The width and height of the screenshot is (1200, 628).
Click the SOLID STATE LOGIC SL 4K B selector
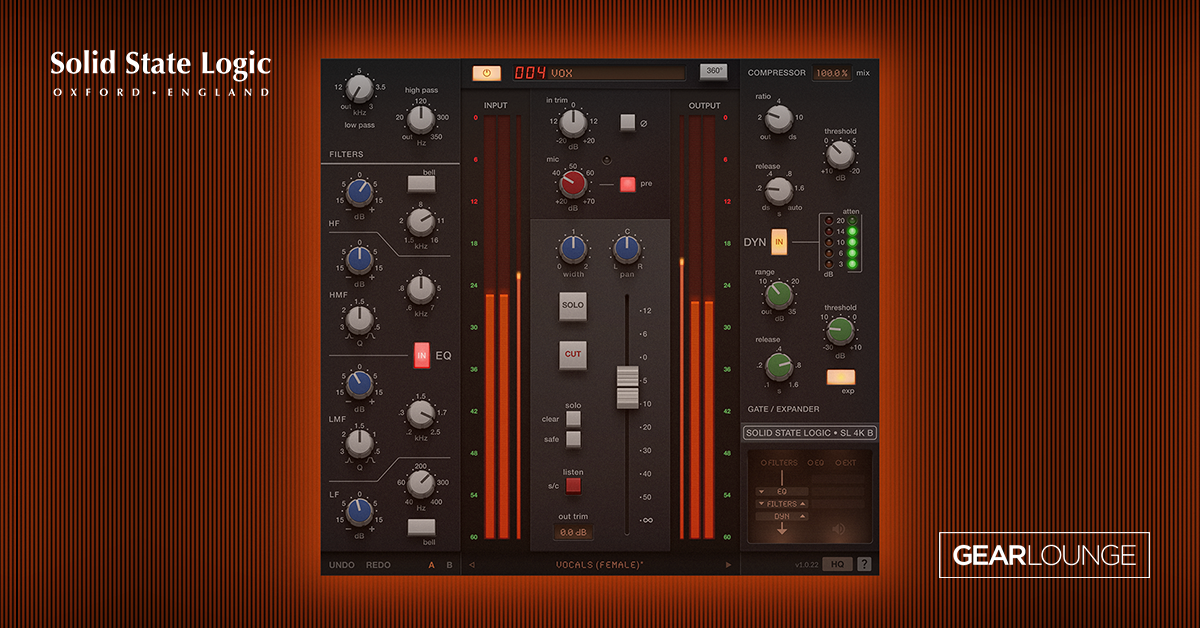click(x=808, y=430)
